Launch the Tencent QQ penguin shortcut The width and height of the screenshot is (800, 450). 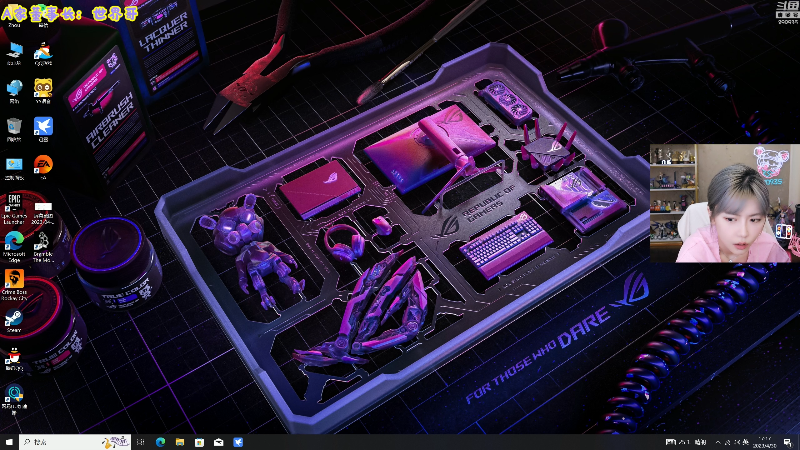[x=14, y=359]
